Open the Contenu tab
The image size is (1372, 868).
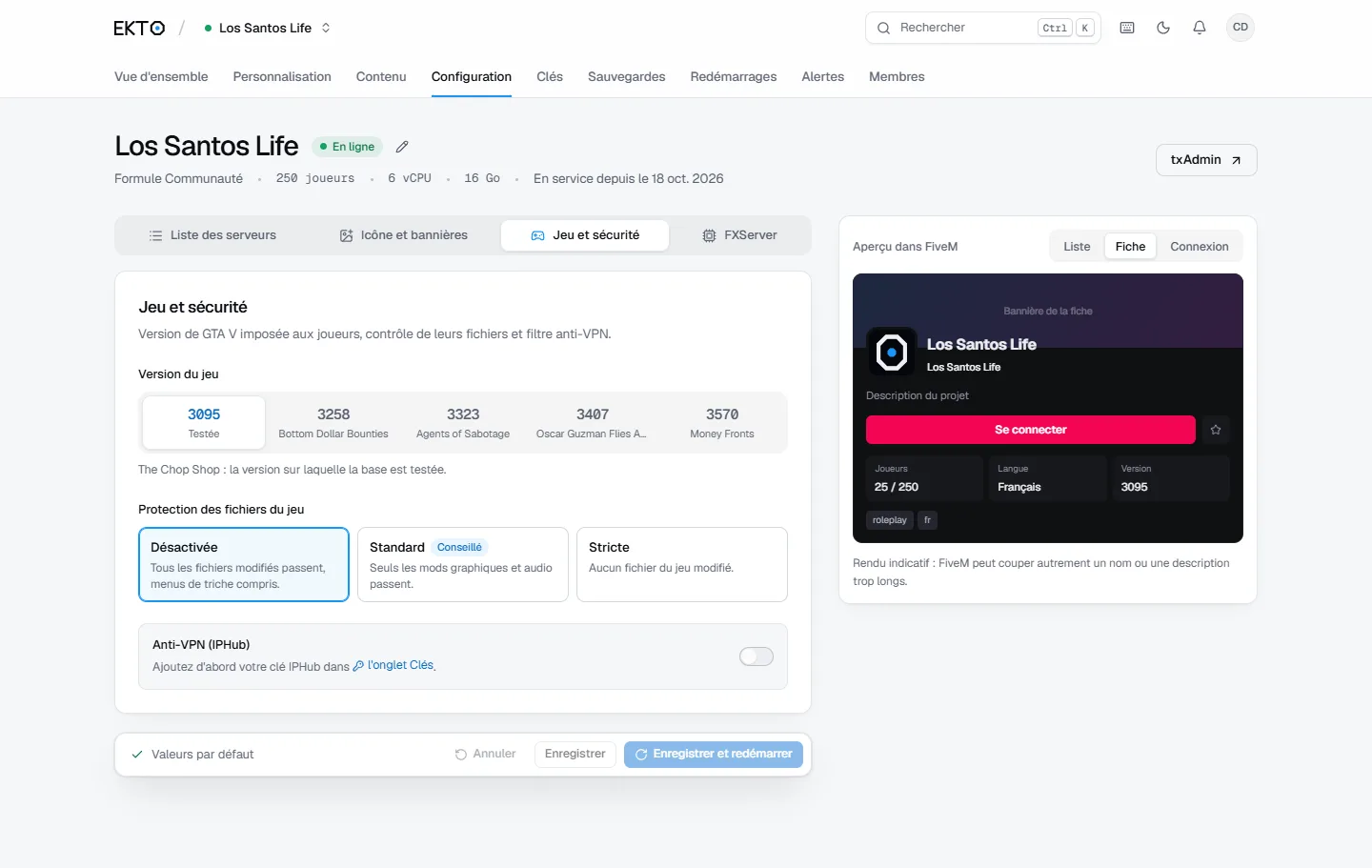click(x=381, y=76)
